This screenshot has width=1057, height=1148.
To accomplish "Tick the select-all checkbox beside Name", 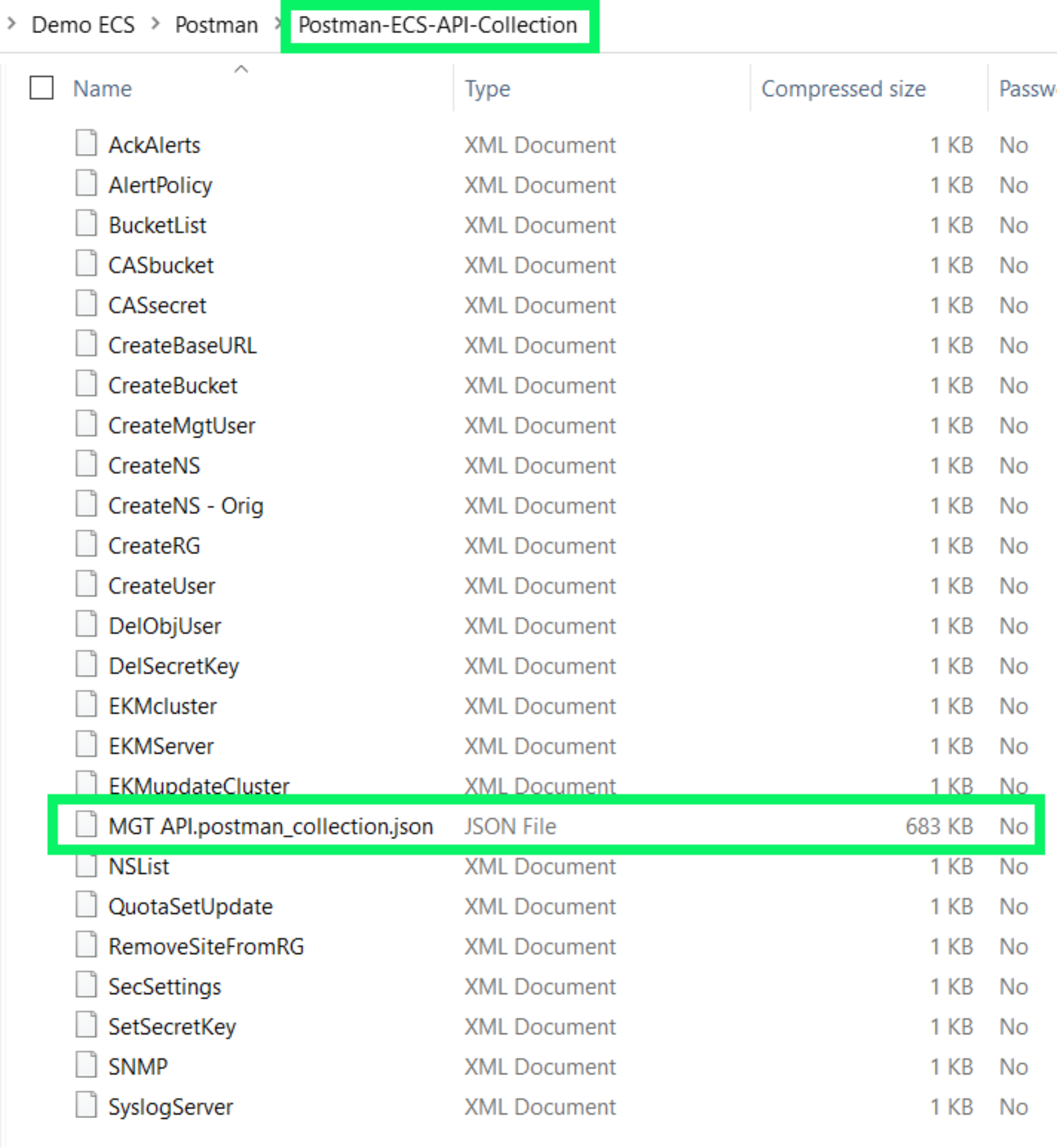I will point(41,88).
